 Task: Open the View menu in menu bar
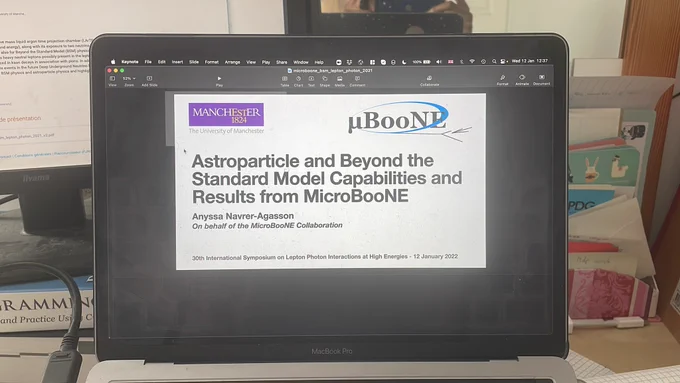(x=251, y=62)
